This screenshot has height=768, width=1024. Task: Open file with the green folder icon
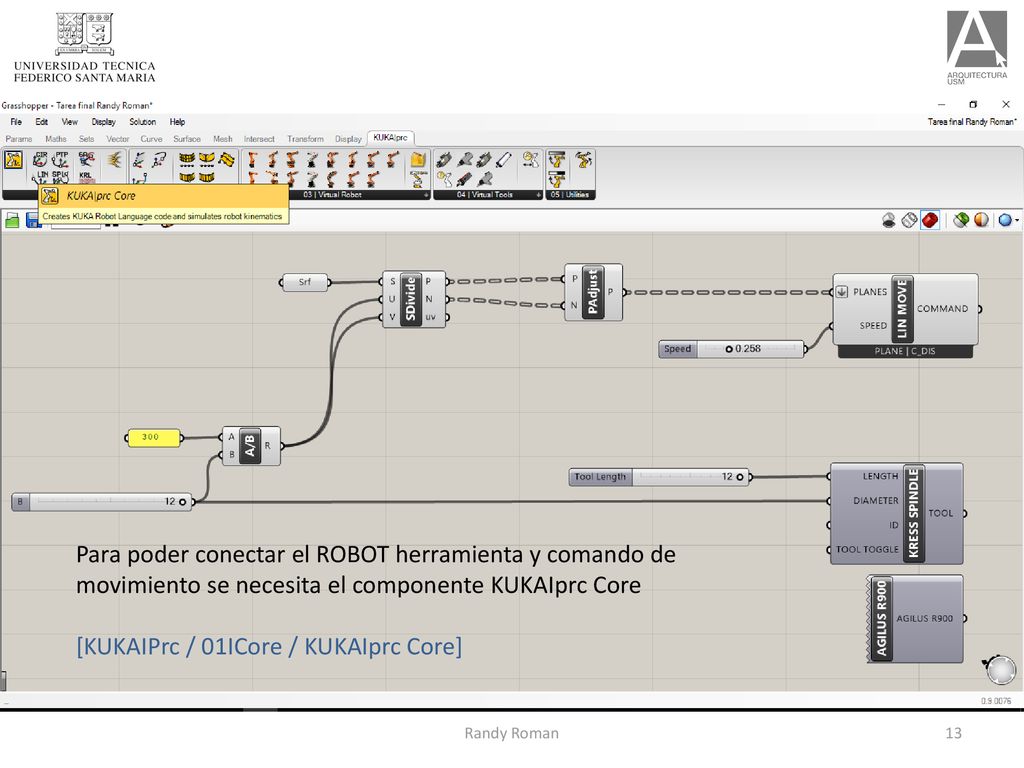tap(12, 221)
